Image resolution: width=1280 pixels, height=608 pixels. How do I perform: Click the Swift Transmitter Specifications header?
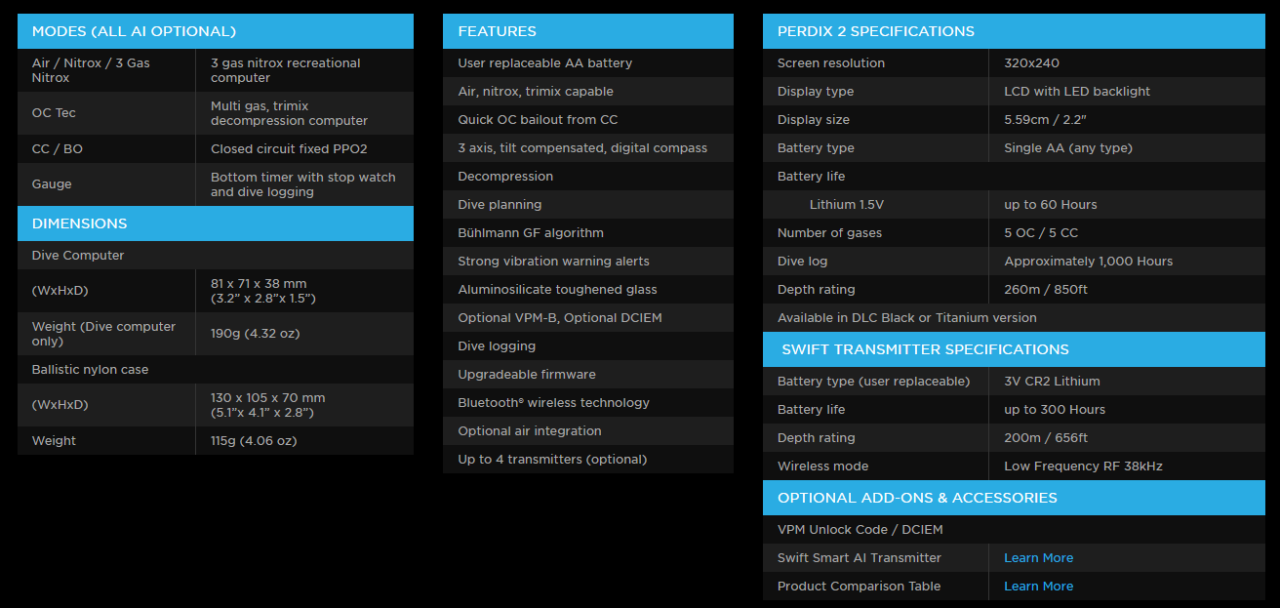pyautogui.click(x=925, y=349)
